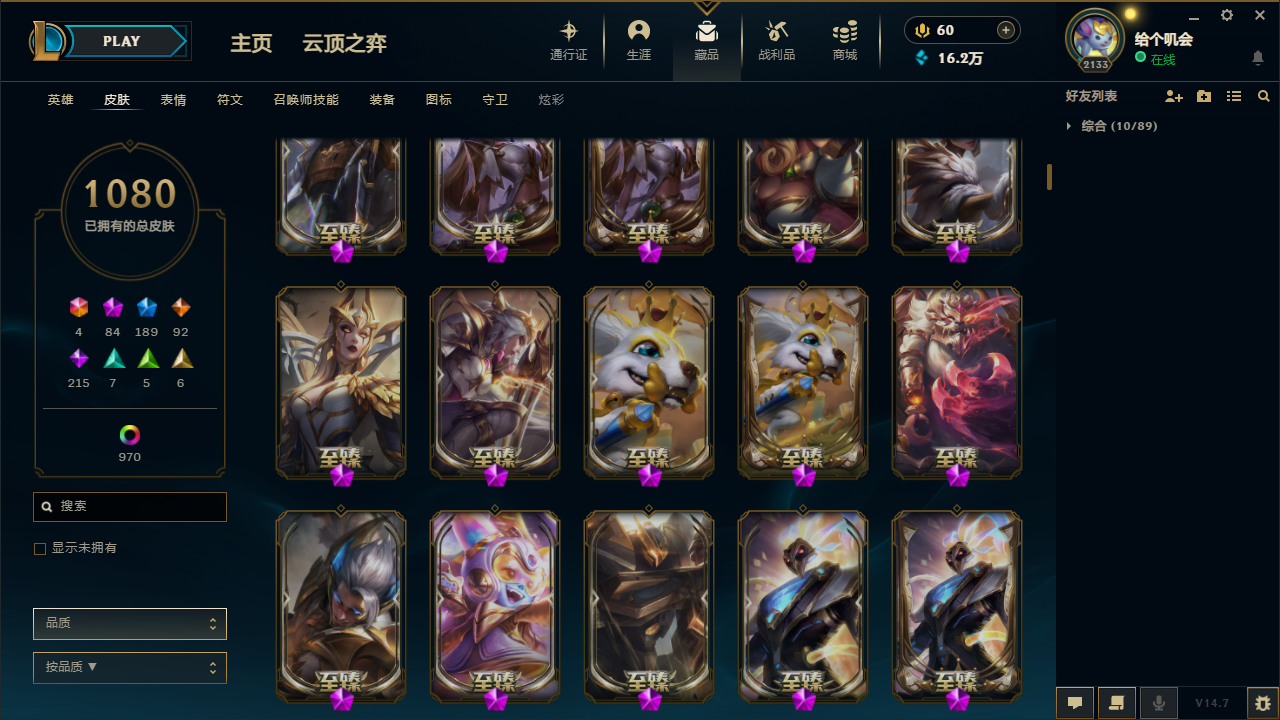
Task: Click the new folder icon in friends list
Action: pyautogui.click(x=1204, y=96)
